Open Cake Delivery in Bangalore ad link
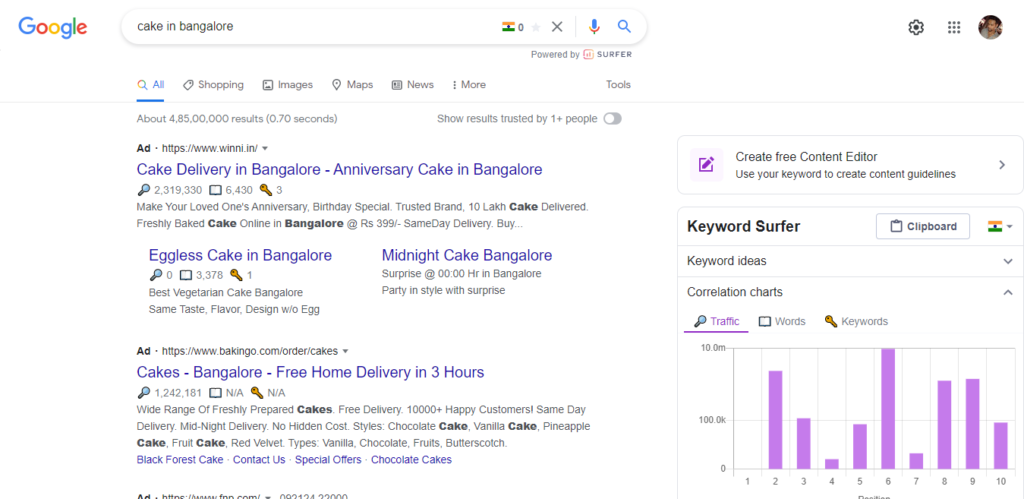 coord(340,170)
